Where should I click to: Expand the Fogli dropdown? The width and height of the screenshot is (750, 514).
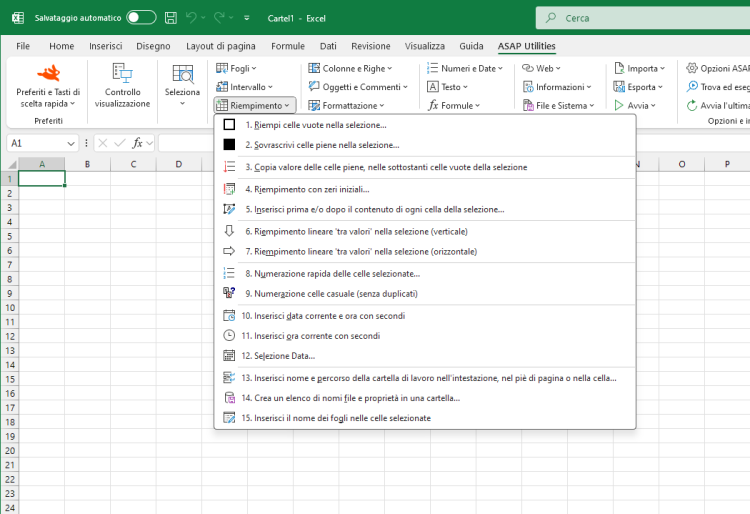coord(236,68)
